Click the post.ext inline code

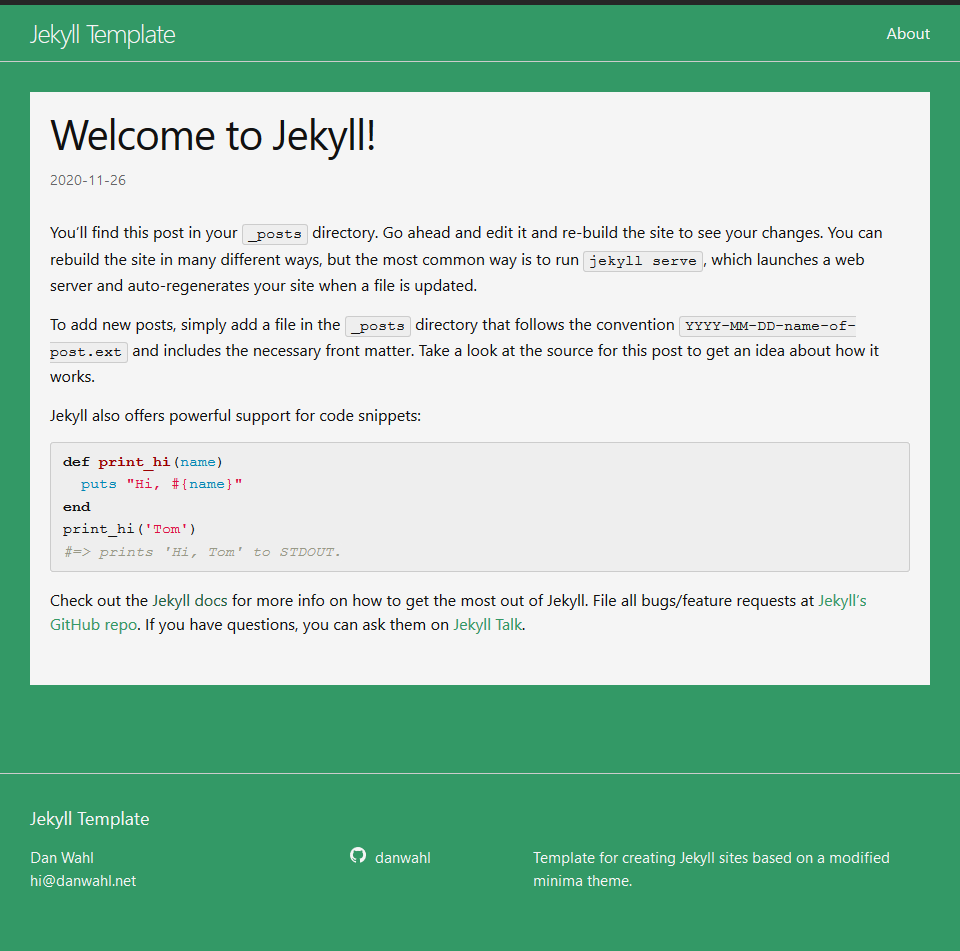88,352
